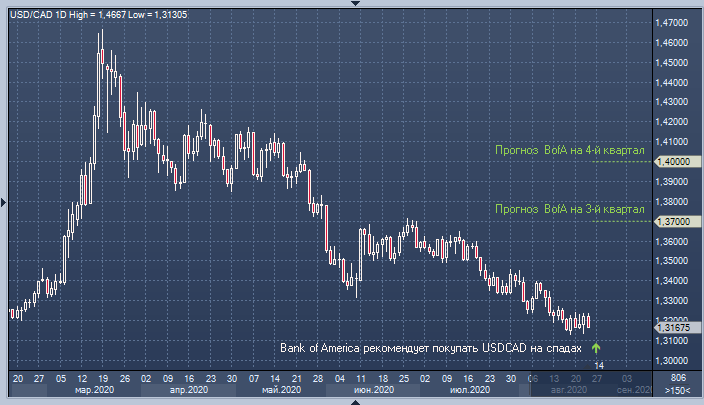Click the 3rd quarter BofA forecast label
The image size is (704, 405).
(x=568, y=210)
